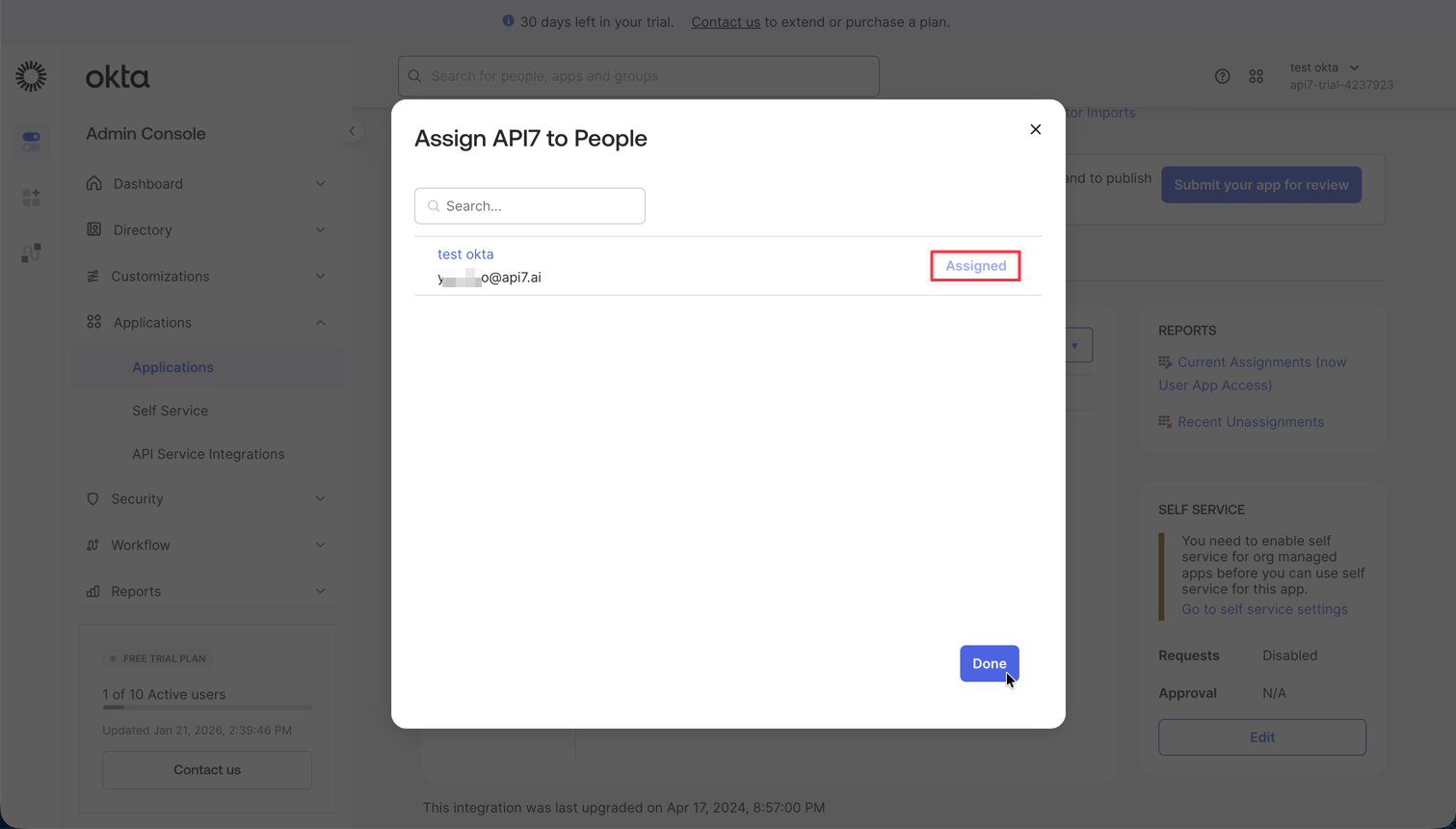1456x829 pixels.
Task: Open the Go to self service settings link
Action: click(1264, 608)
